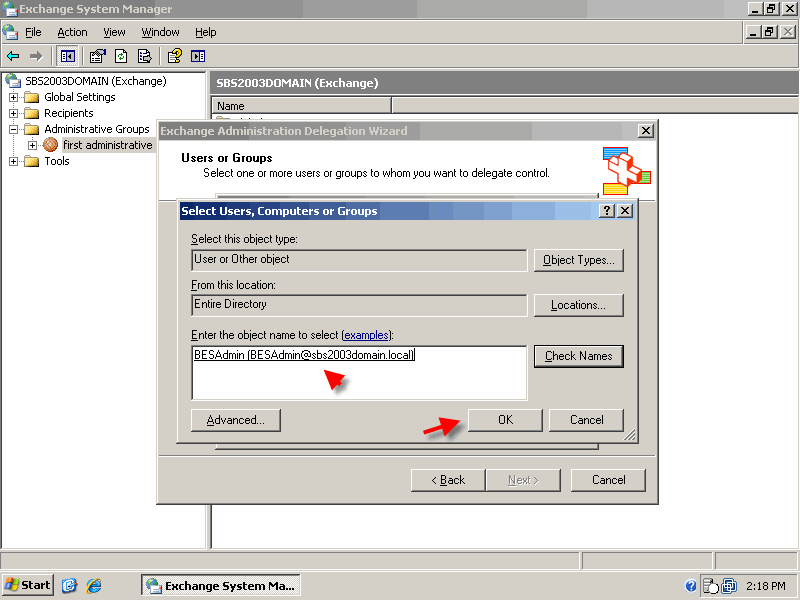This screenshot has height=600, width=800.
Task: Click the question mark help button in Select Users dialog
Action: tap(607, 211)
